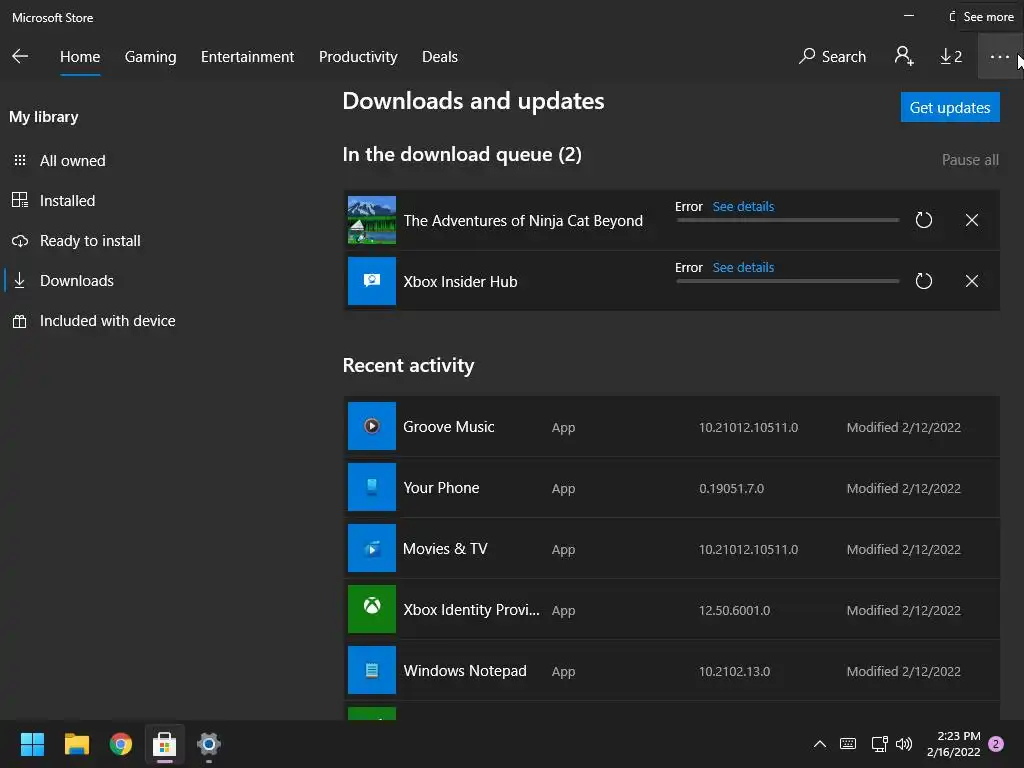Click The Adventures of Ninja Cat Beyond title

[x=523, y=221]
